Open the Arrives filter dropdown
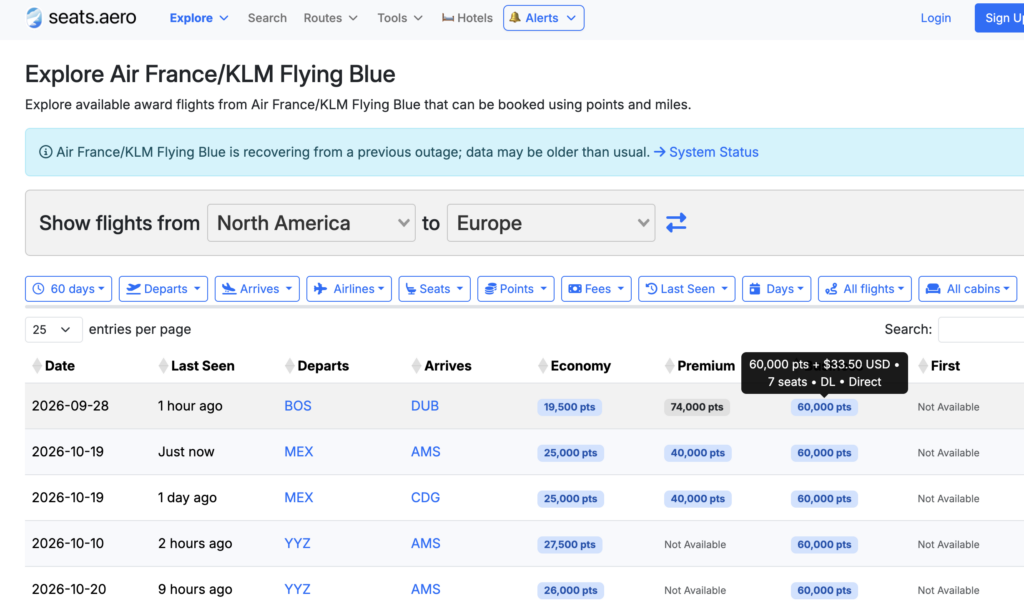 coord(257,289)
